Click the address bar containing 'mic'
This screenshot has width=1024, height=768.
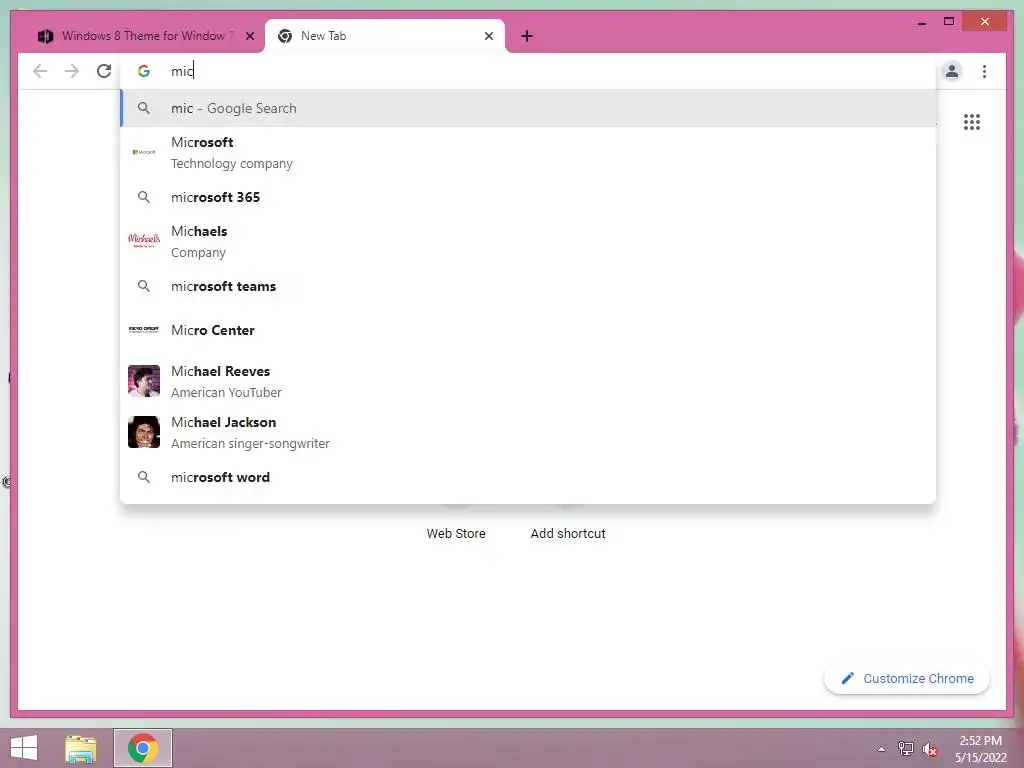pos(528,71)
